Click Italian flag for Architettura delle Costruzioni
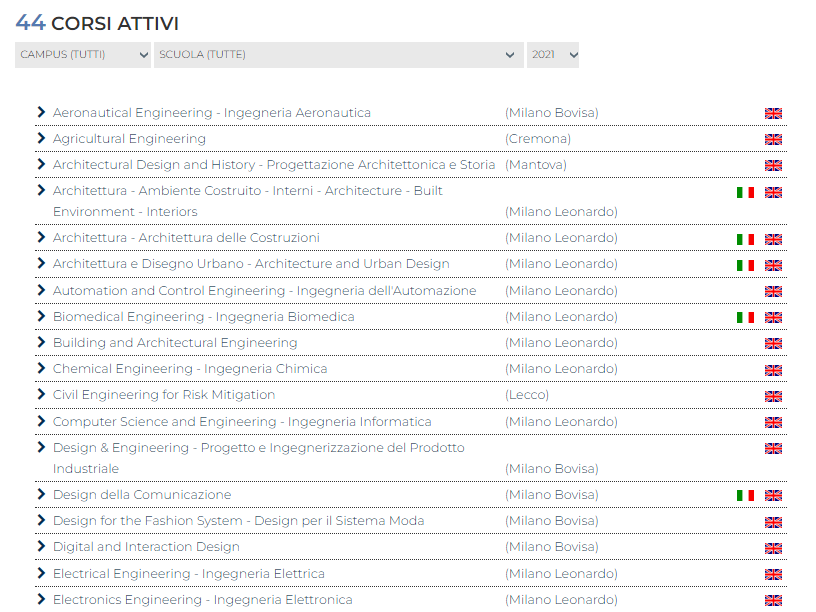 tap(745, 239)
